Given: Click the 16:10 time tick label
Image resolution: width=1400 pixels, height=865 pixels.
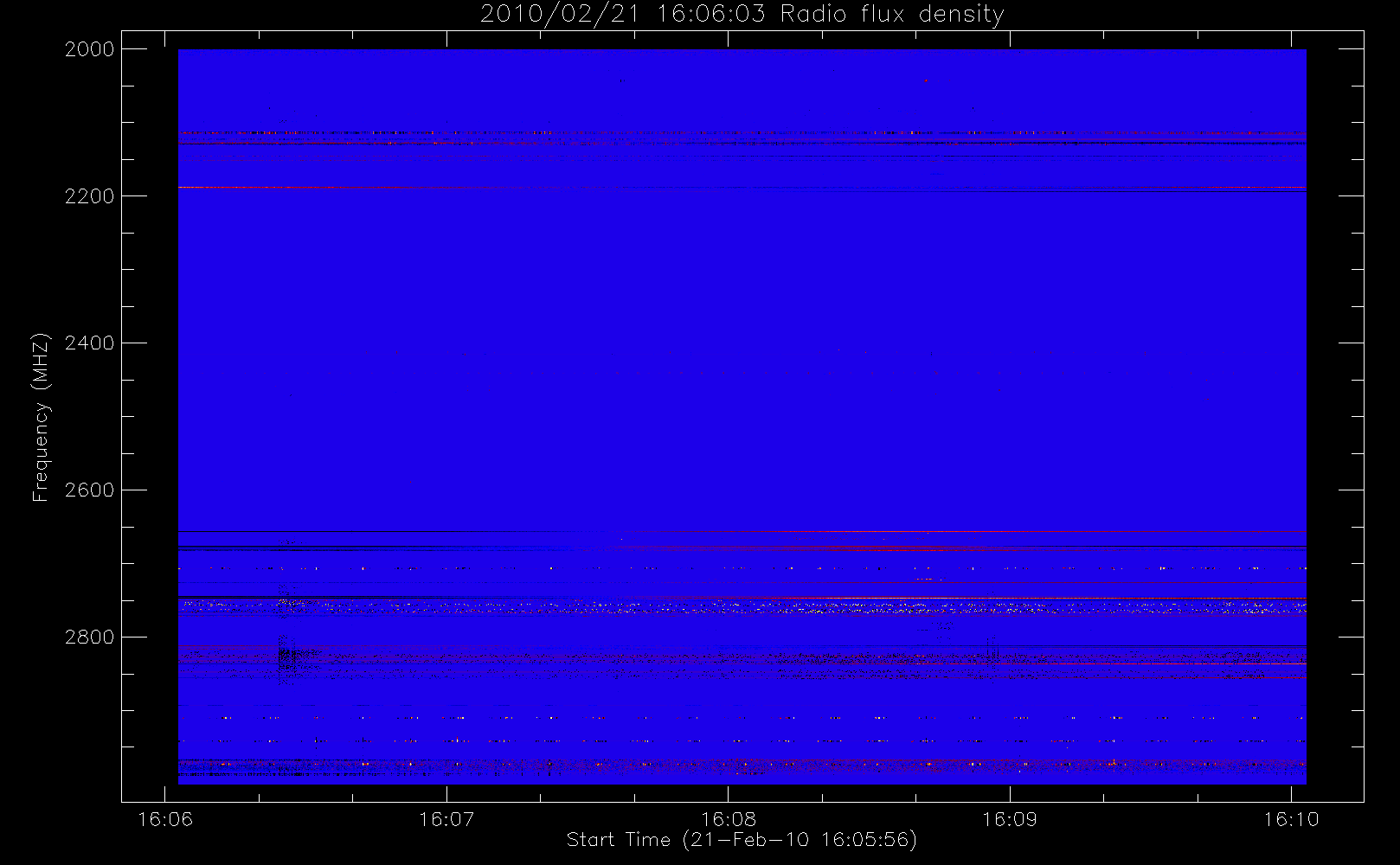Looking at the screenshot, I should 1291,819.
